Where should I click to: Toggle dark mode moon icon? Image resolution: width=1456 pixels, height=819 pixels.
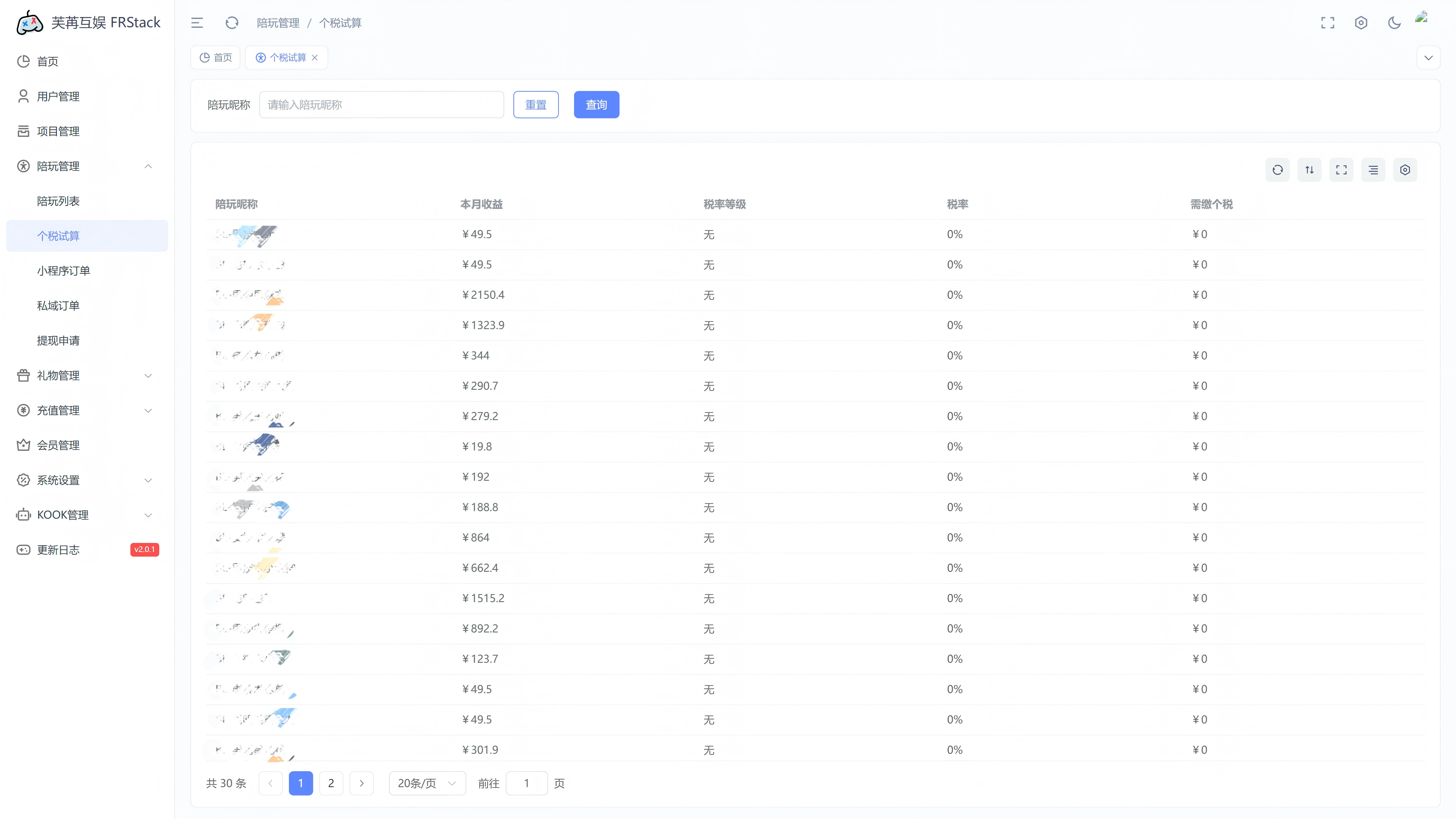point(1394,23)
